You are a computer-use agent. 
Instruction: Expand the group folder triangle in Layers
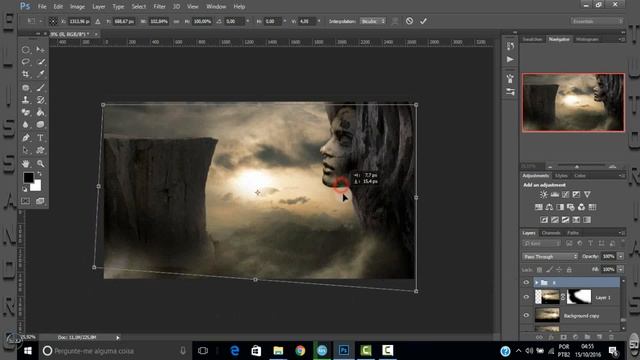(x=536, y=282)
